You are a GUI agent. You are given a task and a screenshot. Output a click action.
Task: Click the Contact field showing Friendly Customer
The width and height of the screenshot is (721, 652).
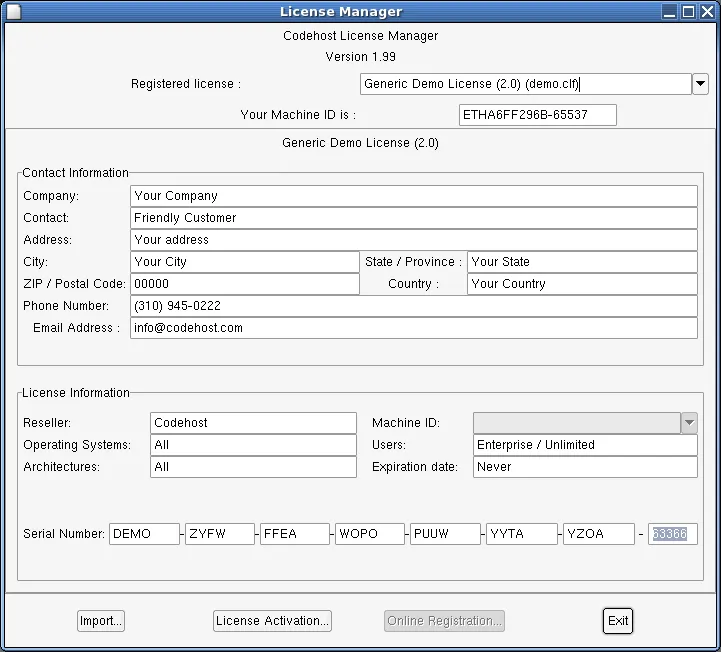(414, 218)
